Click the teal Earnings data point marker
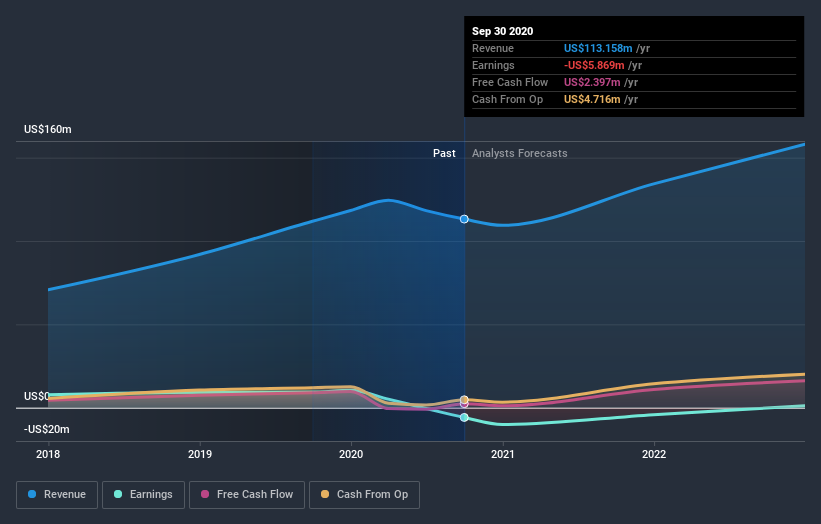Screen dimensions: 821x524 coord(464,417)
